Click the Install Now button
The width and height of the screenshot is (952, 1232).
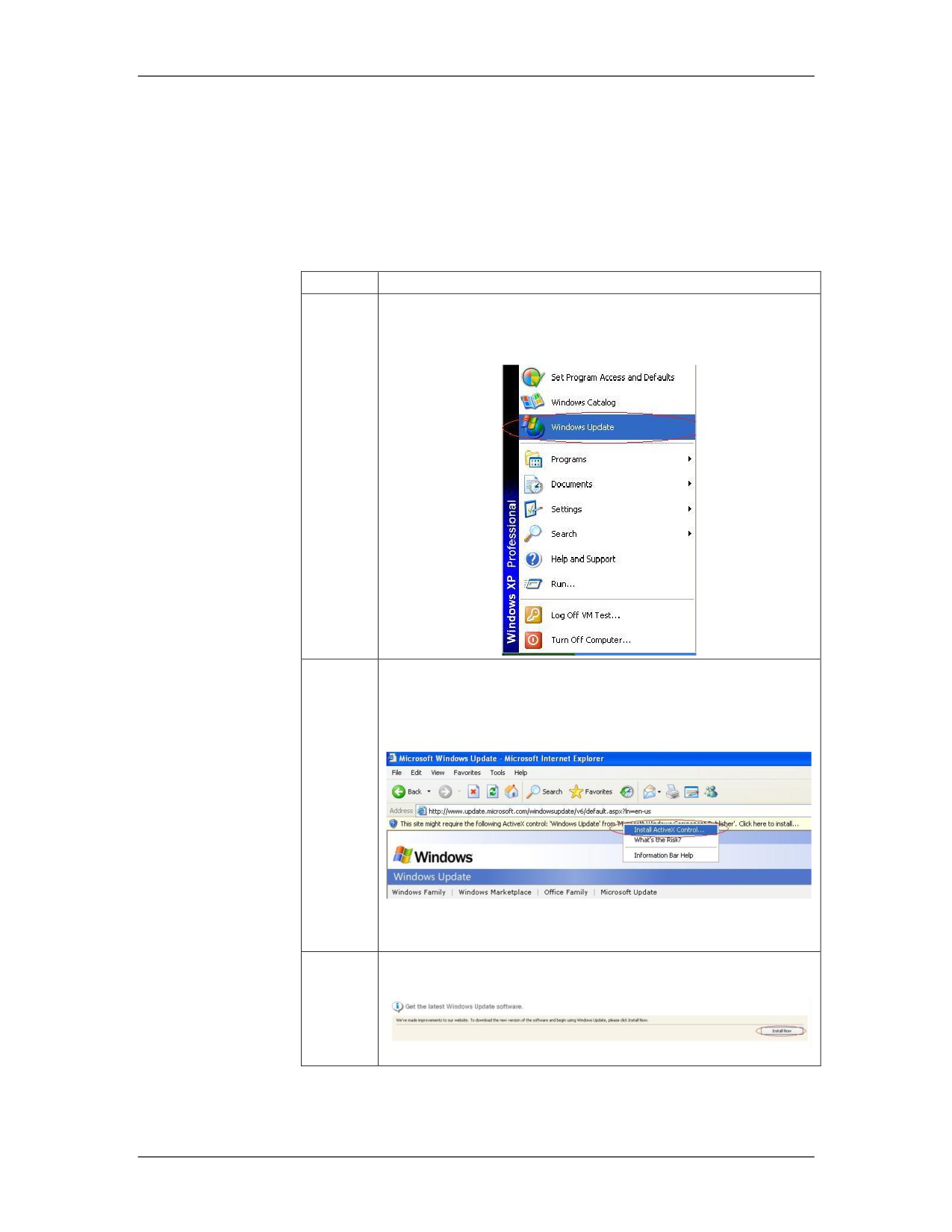click(781, 1031)
